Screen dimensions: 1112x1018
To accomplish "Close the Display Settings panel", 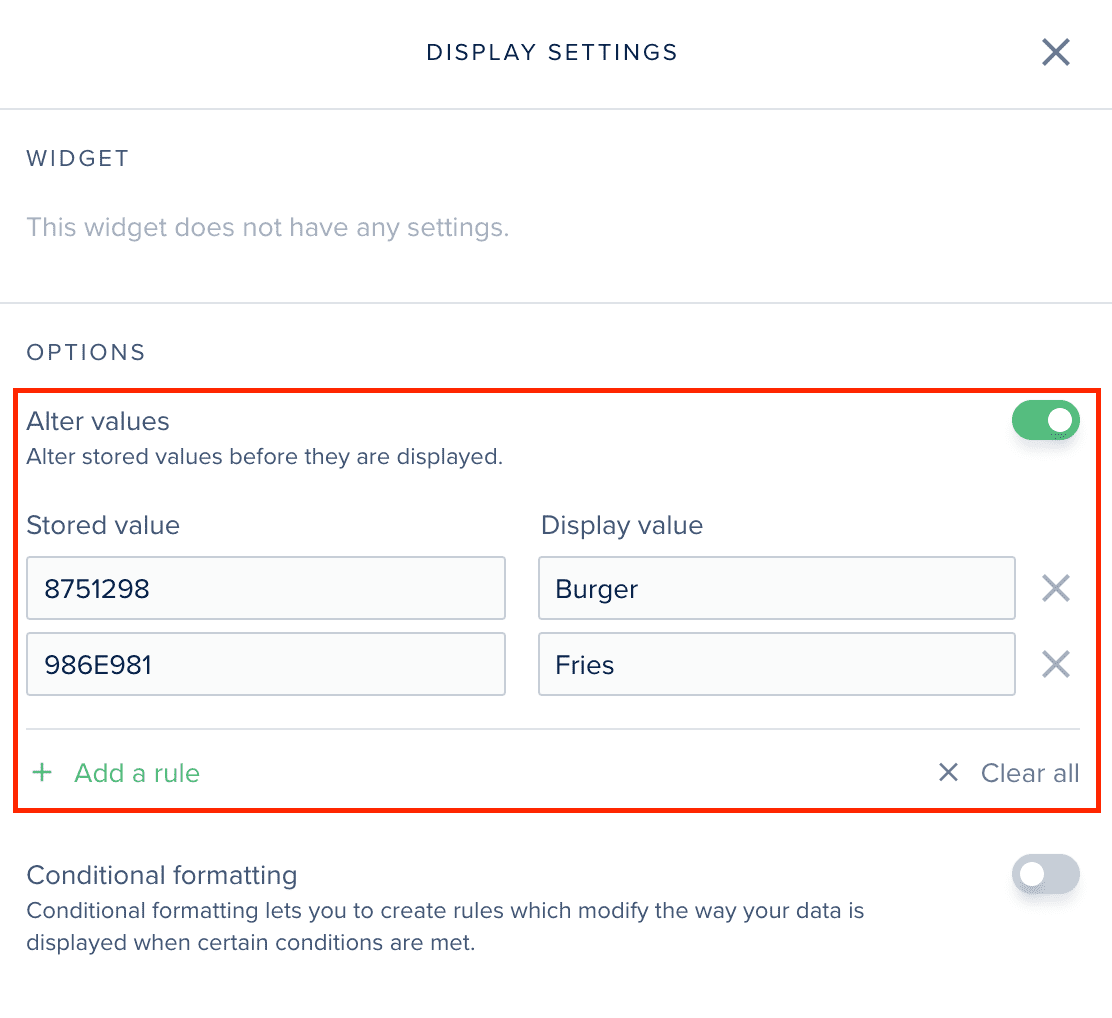I will (1056, 52).
